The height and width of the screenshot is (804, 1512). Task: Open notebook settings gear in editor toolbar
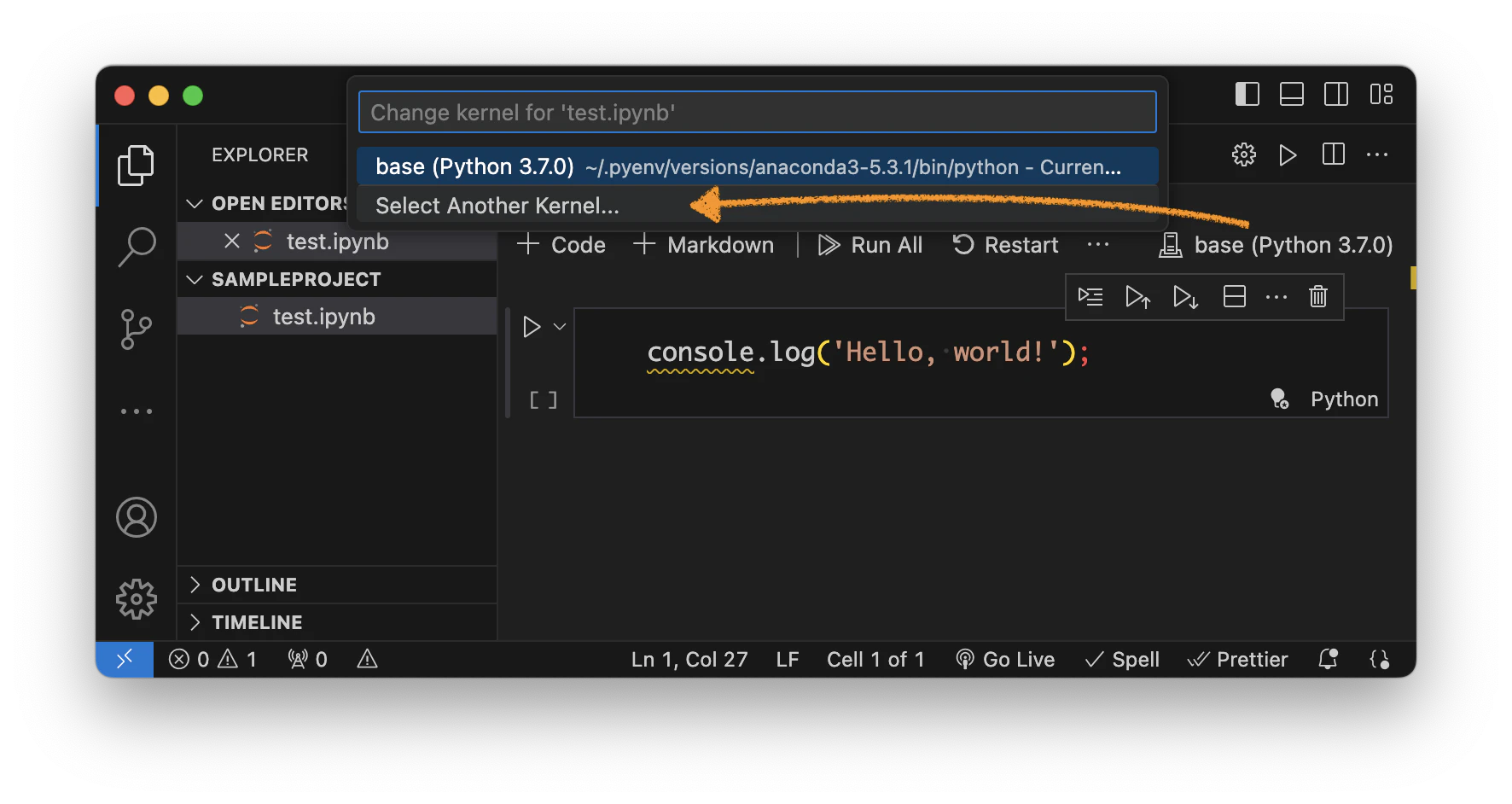point(1244,154)
